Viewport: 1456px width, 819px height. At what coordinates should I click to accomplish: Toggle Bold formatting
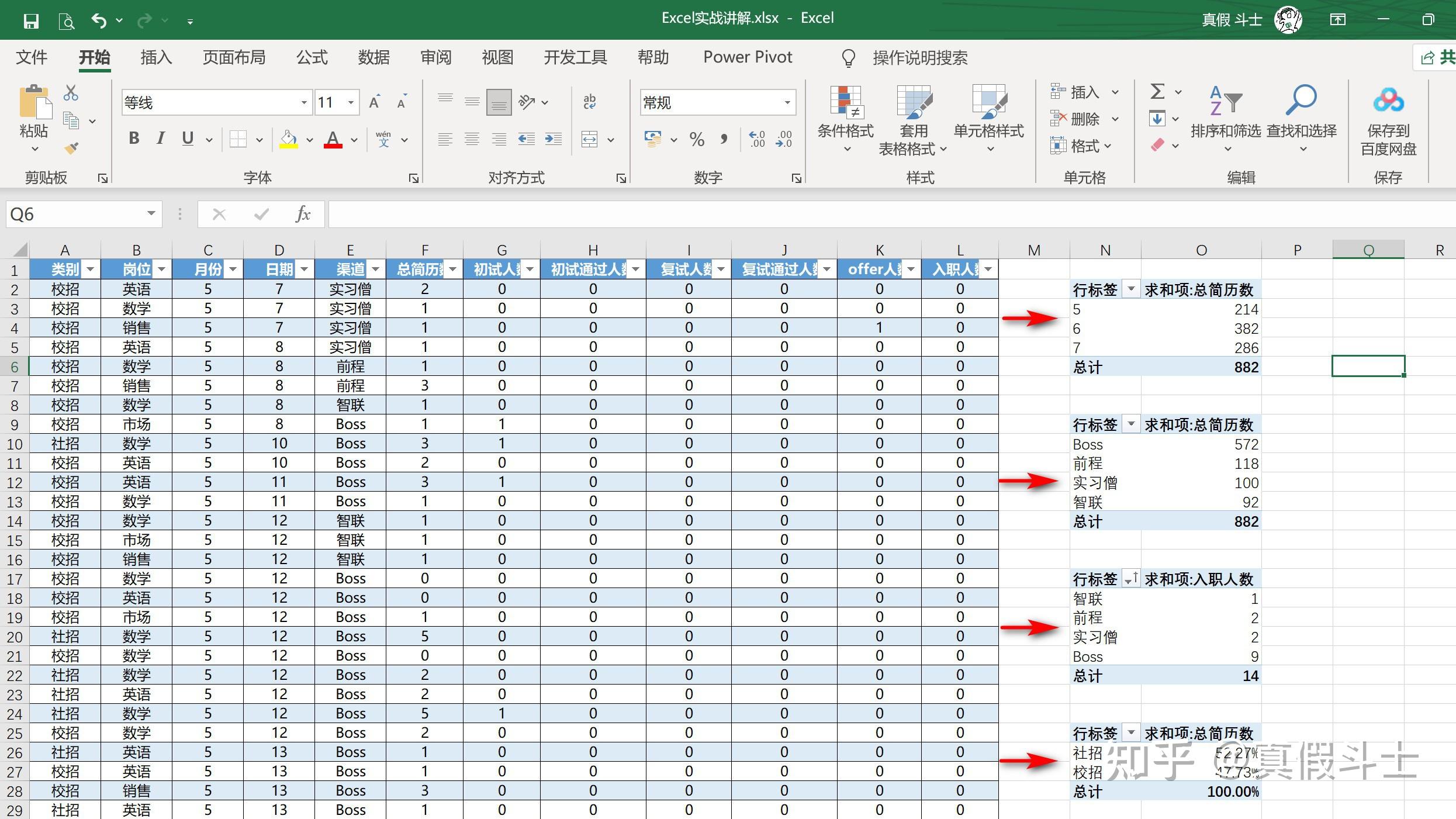point(134,139)
